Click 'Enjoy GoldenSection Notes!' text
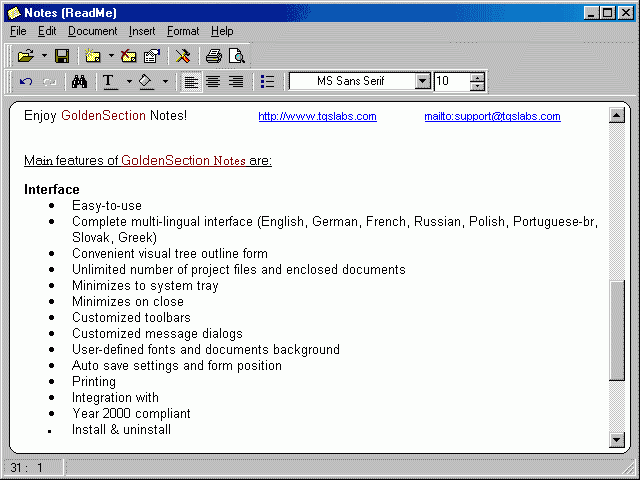The width and height of the screenshot is (640, 480). point(105,116)
